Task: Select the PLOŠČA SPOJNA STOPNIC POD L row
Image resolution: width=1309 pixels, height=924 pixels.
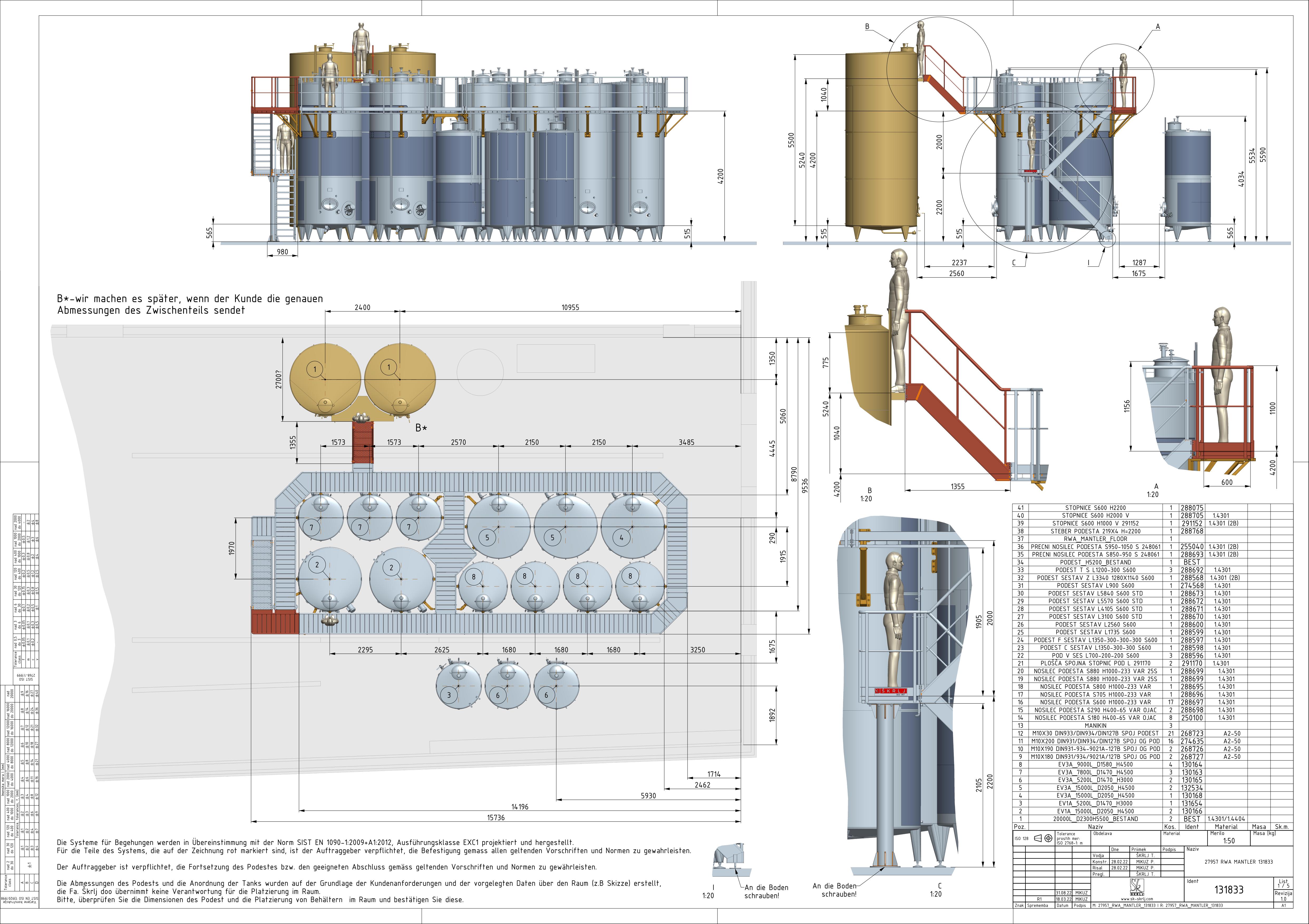Action: click(1153, 663)
